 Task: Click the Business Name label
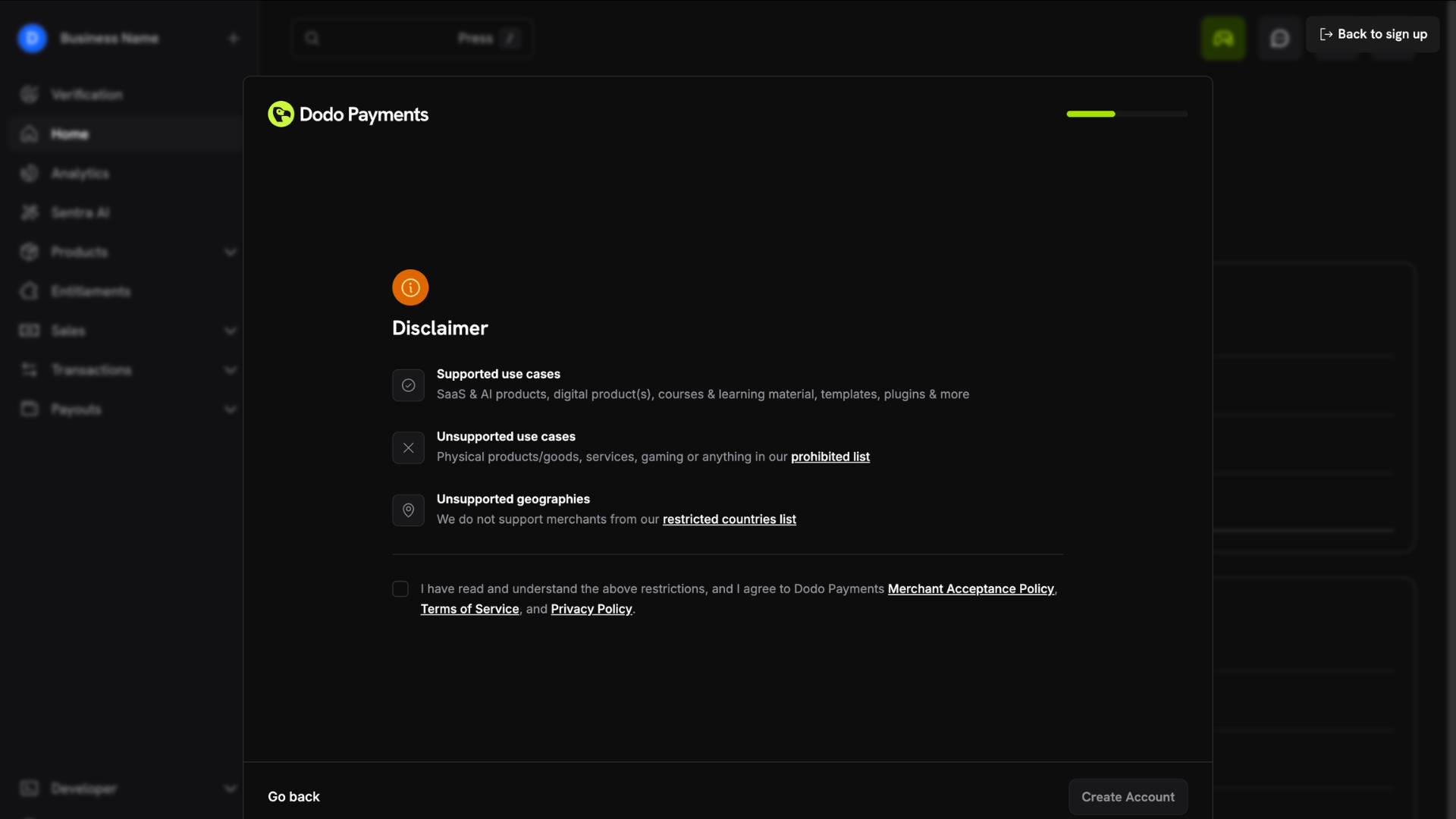109,38
